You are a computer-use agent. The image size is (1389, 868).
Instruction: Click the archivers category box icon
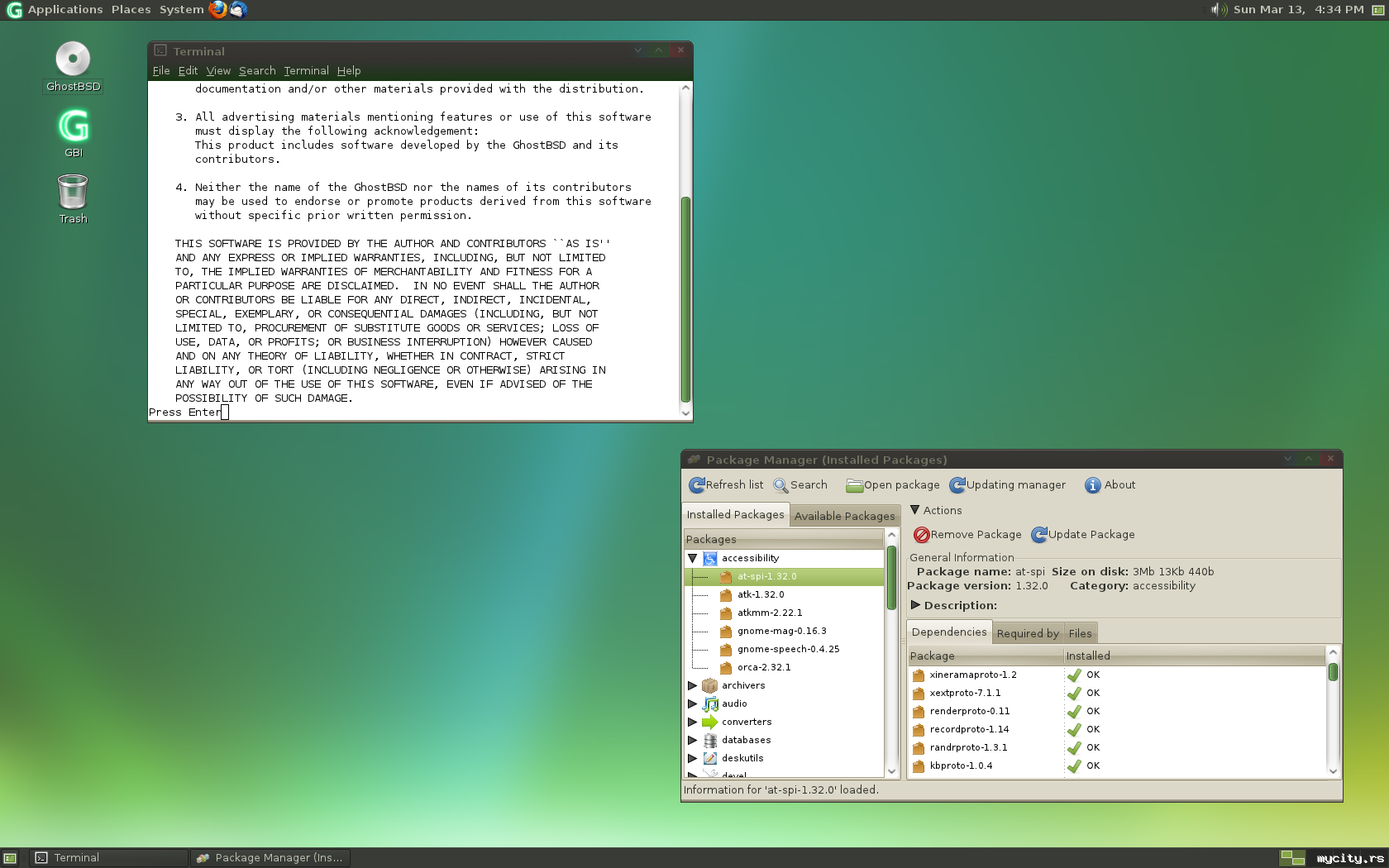709,686
